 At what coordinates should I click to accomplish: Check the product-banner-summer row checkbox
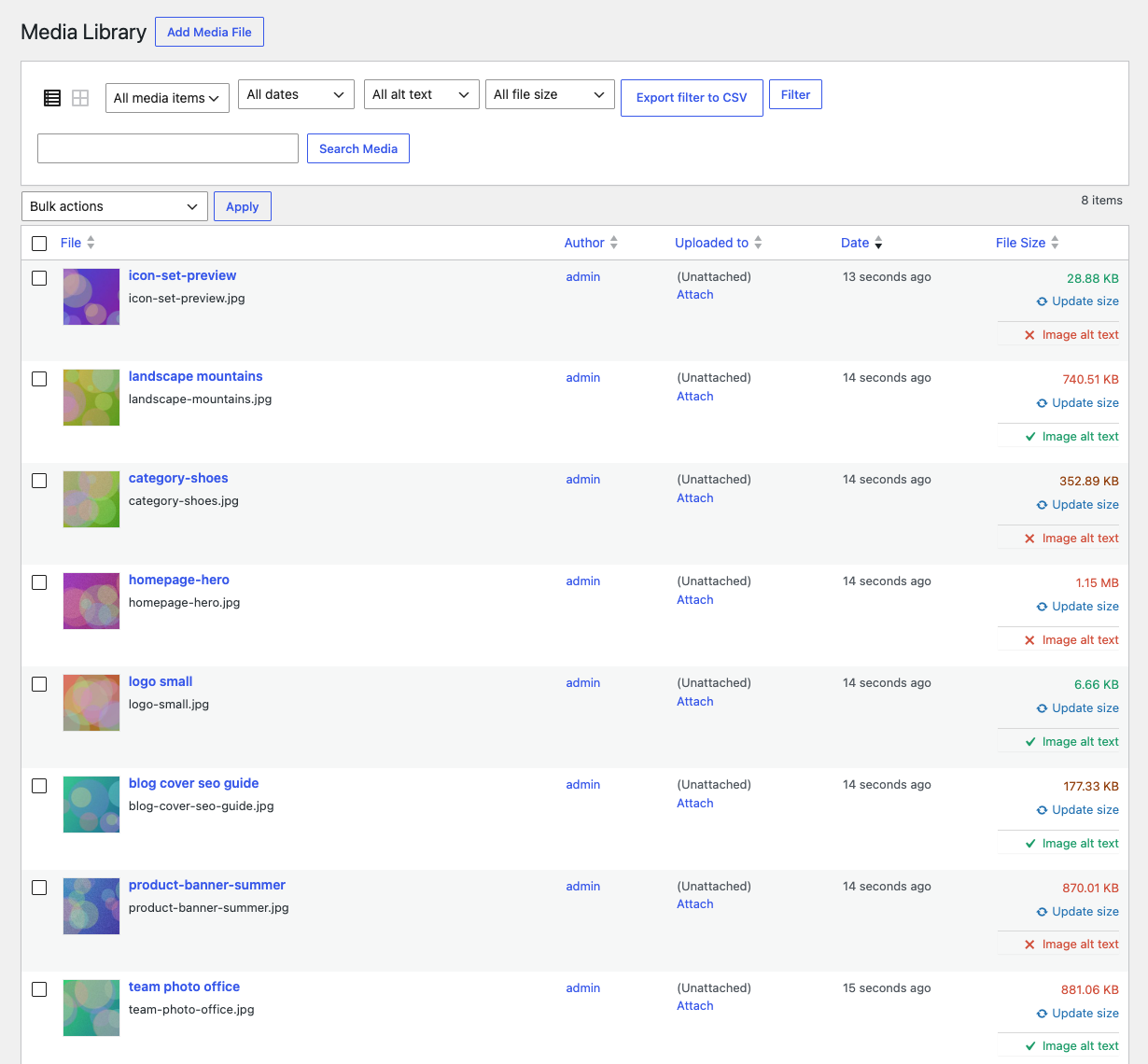pyautogui.click(x=39, y=888)
